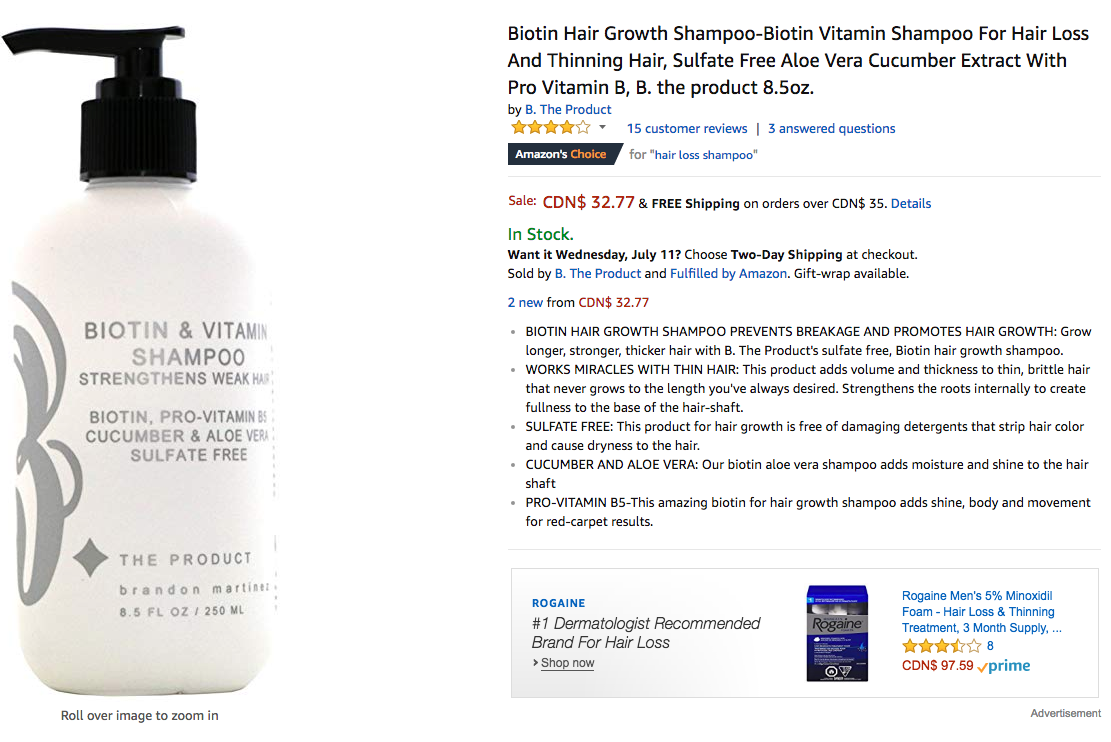Click the Rogaine ad star rating

941,646
